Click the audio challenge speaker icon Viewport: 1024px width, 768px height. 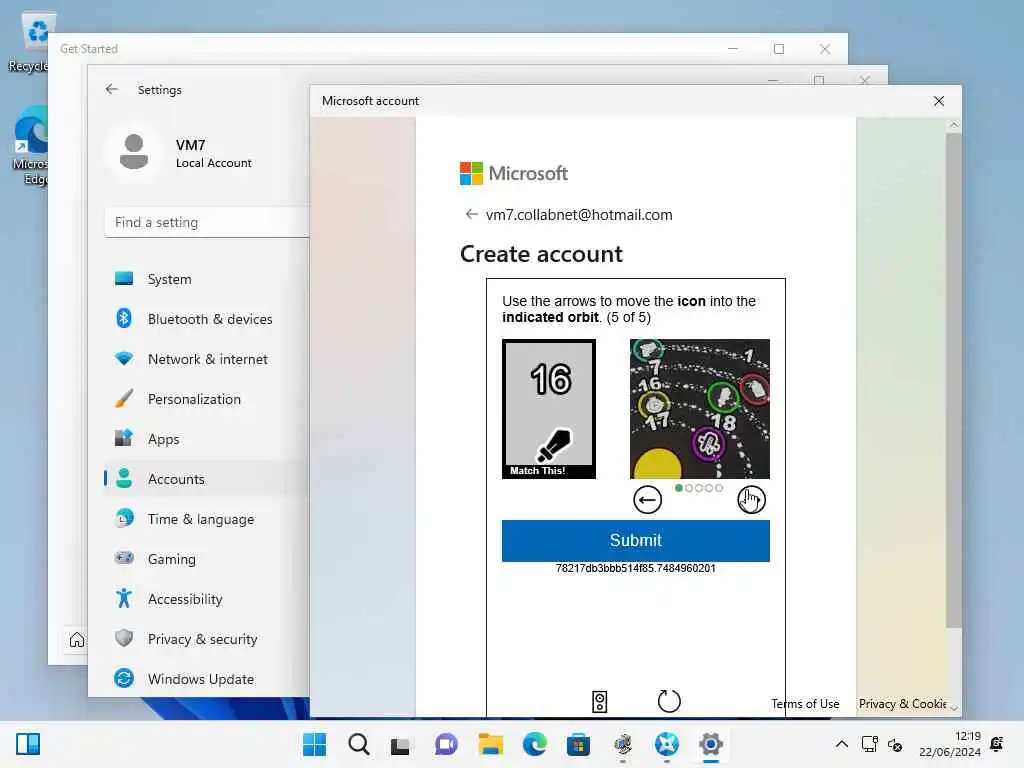click(x=600, y=702)
